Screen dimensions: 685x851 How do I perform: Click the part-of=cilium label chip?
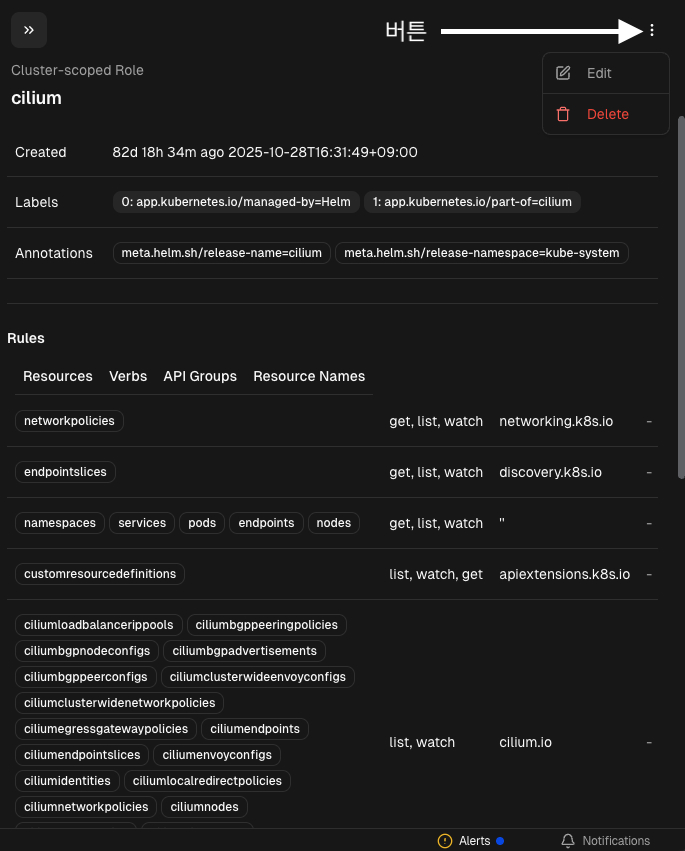(x=472, y=202)
